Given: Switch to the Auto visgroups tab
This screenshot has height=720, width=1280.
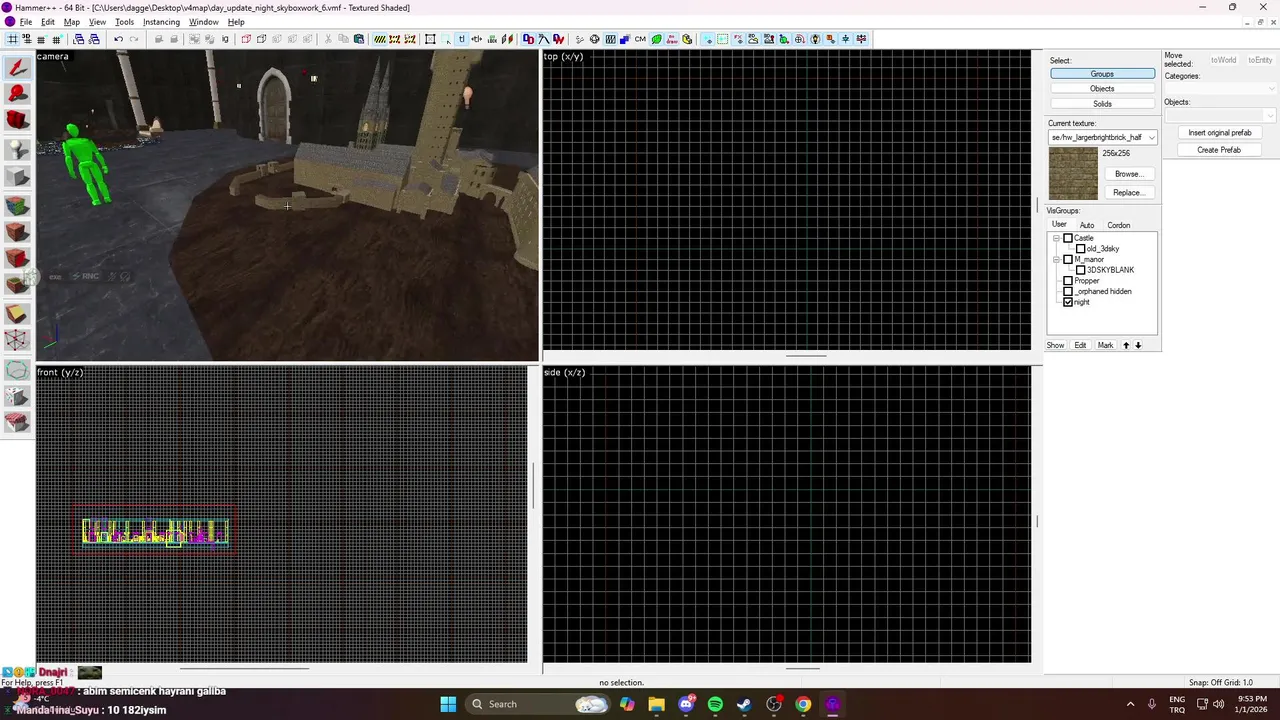Looking at the screenshot, I should [x=1087, y=225].
